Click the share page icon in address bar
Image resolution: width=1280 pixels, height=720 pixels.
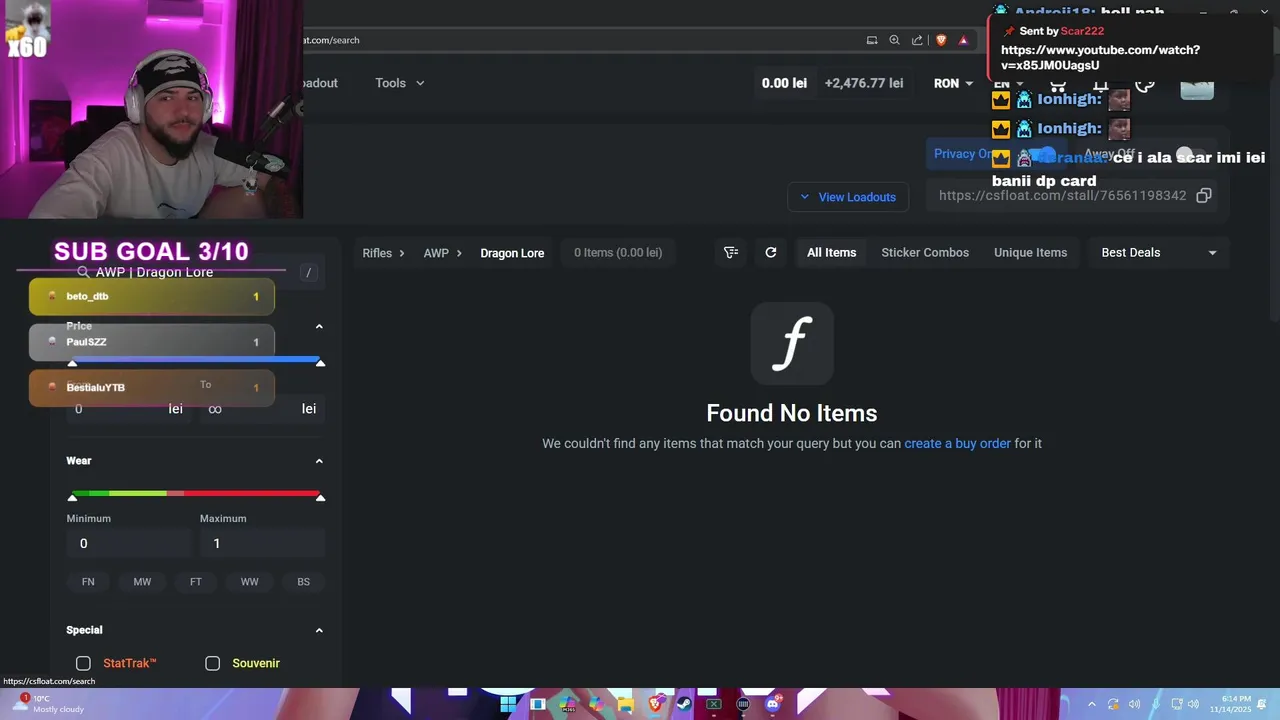point(917,40)
